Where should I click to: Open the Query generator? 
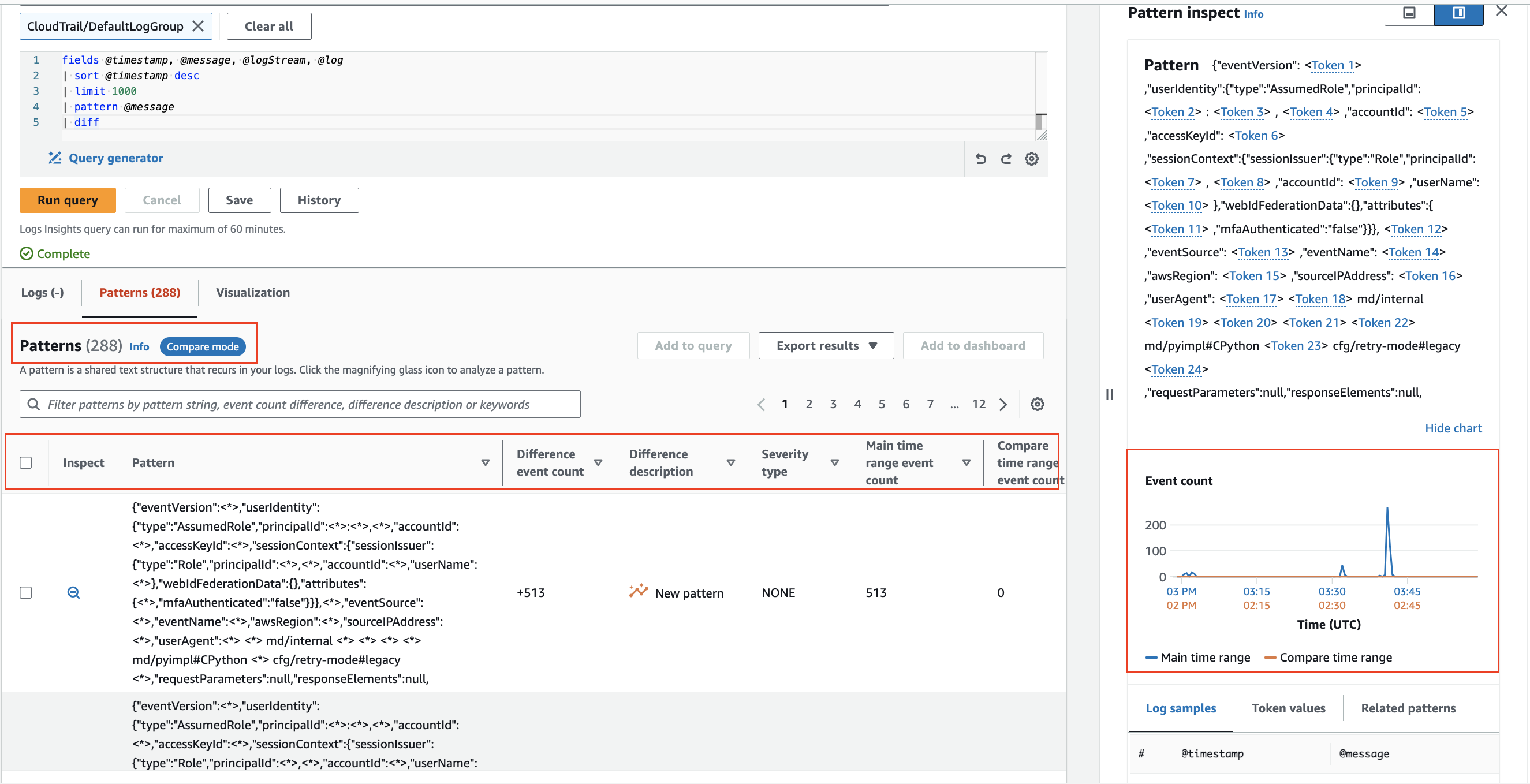[x=116, y=158]
